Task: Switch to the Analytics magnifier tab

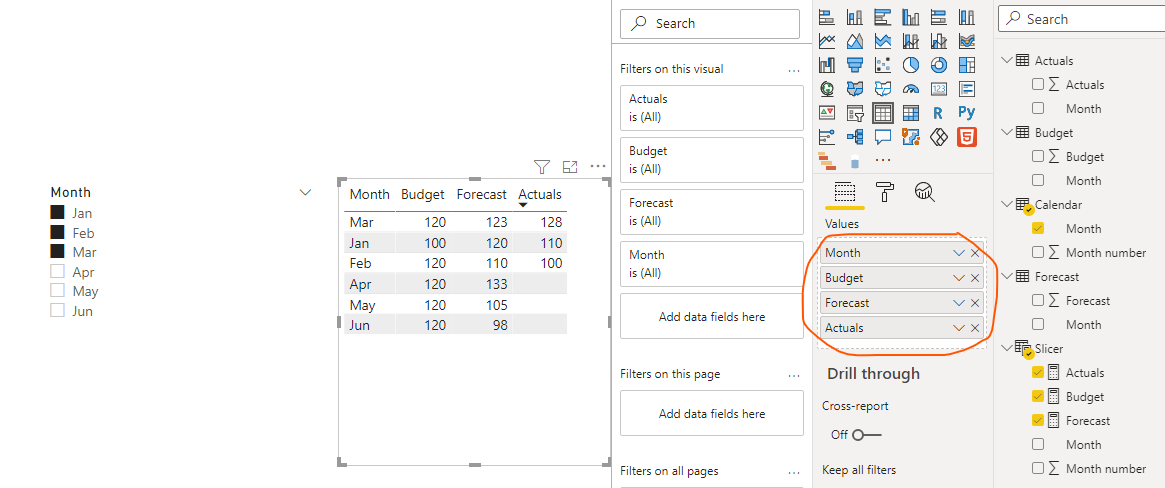Action: pos(924,192)
